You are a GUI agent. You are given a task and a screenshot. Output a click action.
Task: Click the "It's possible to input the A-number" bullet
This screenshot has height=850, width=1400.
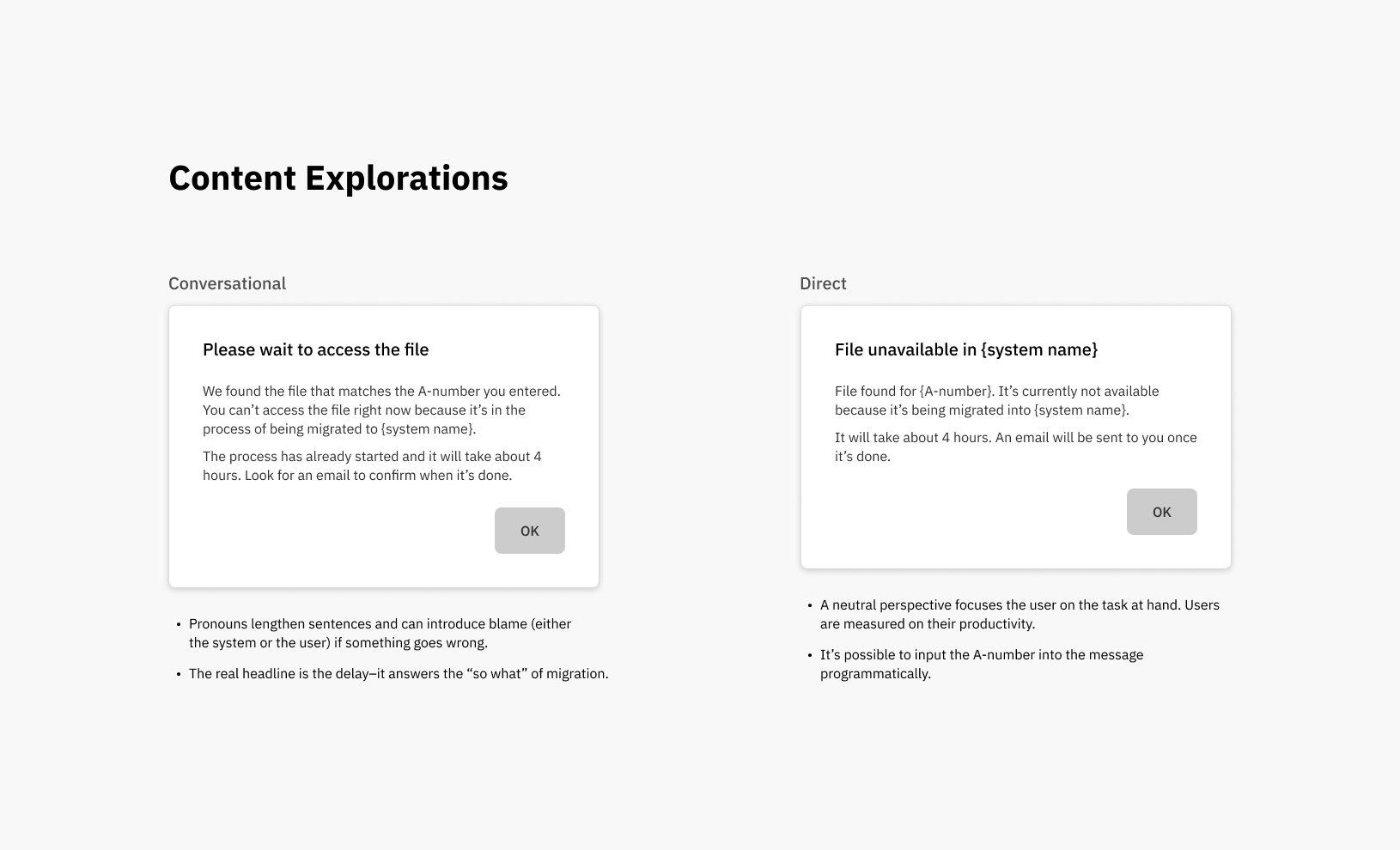tap(981, 664)
